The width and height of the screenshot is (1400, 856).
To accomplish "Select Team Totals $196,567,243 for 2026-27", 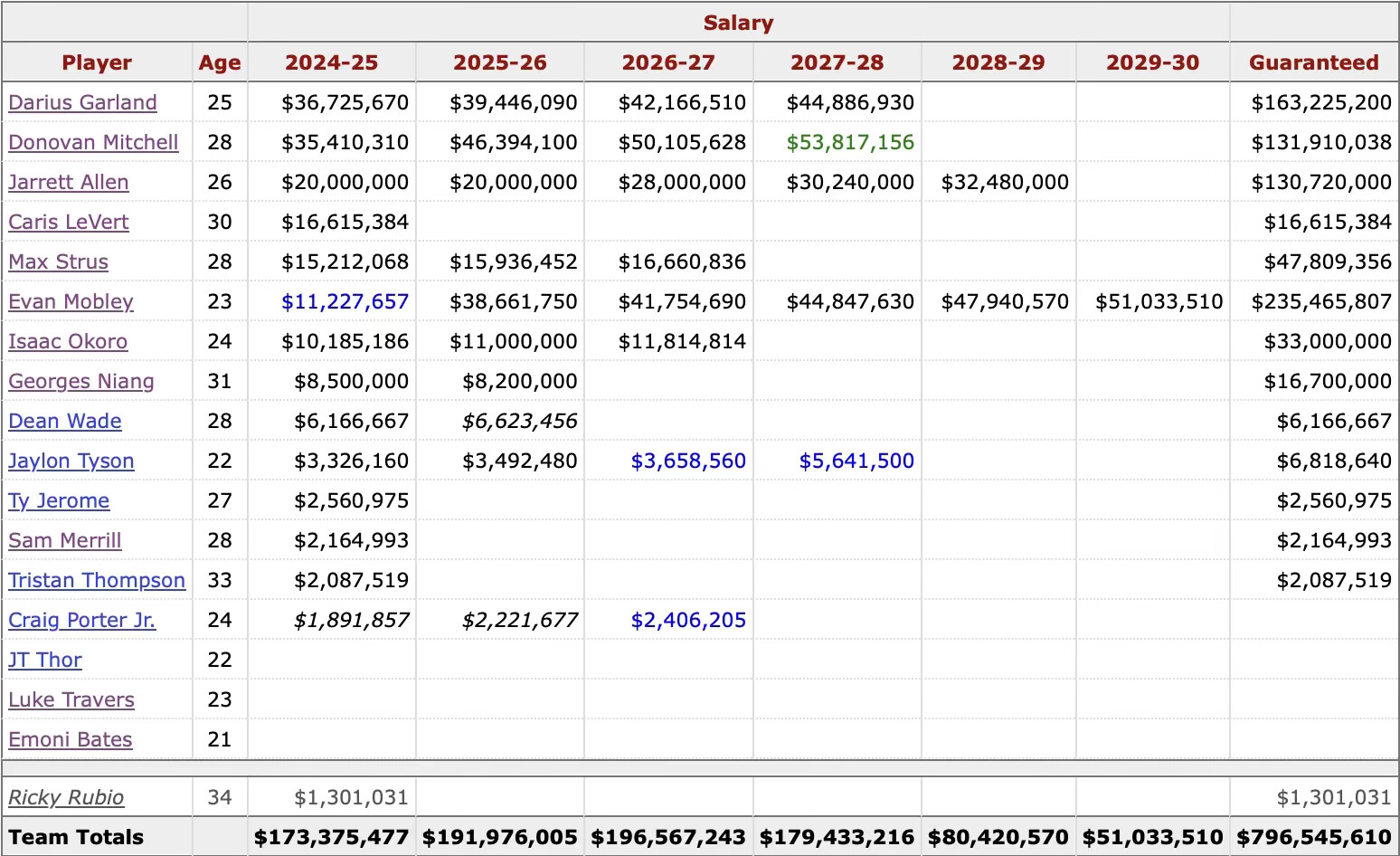I will pos(668,837).
